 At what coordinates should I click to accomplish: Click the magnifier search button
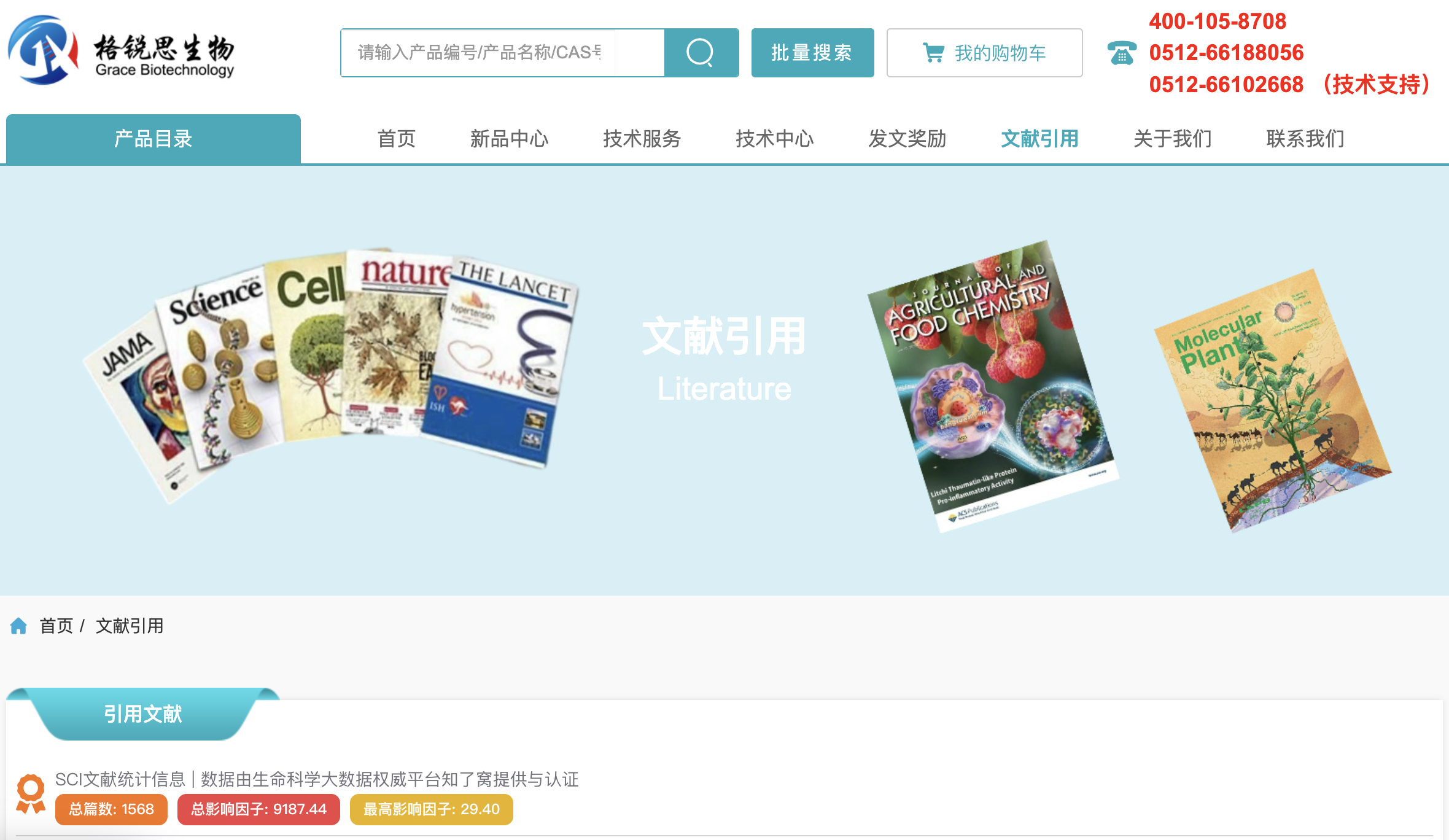[x=701, y=53]
